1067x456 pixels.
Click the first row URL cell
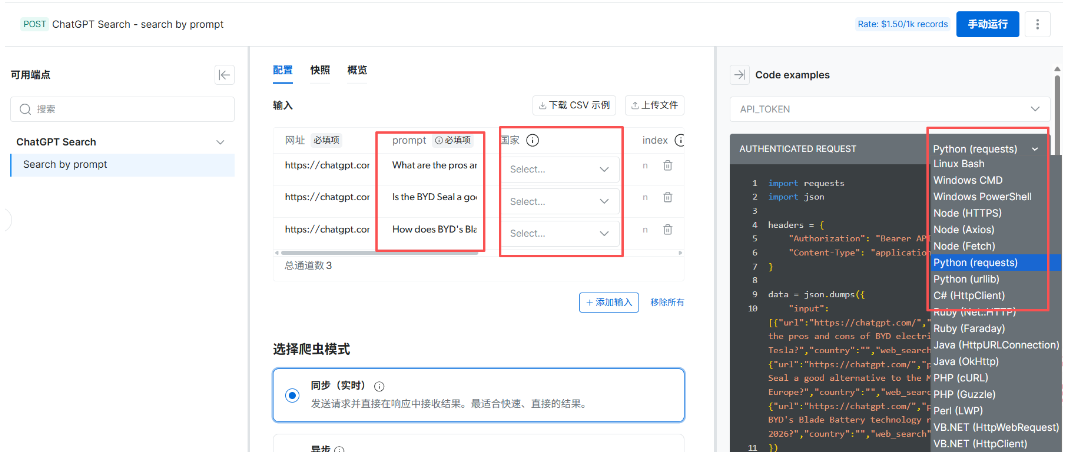click(327, 165)
